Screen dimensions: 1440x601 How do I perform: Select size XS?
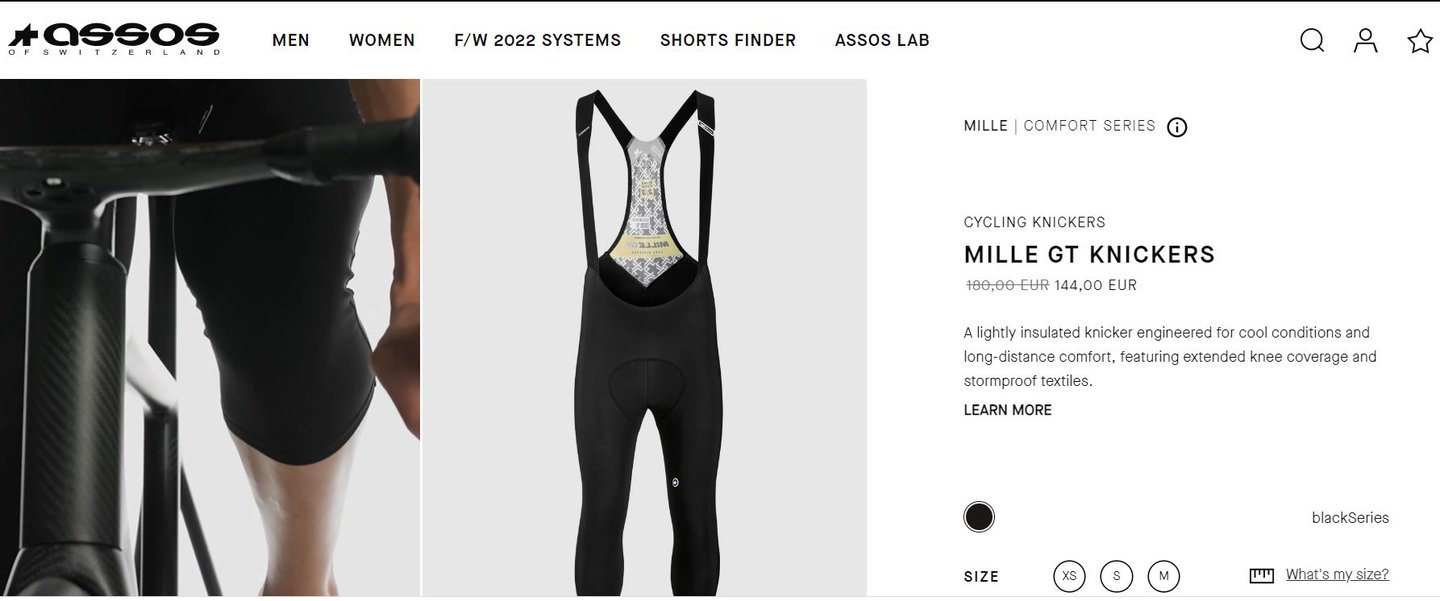click(1069, 576)
